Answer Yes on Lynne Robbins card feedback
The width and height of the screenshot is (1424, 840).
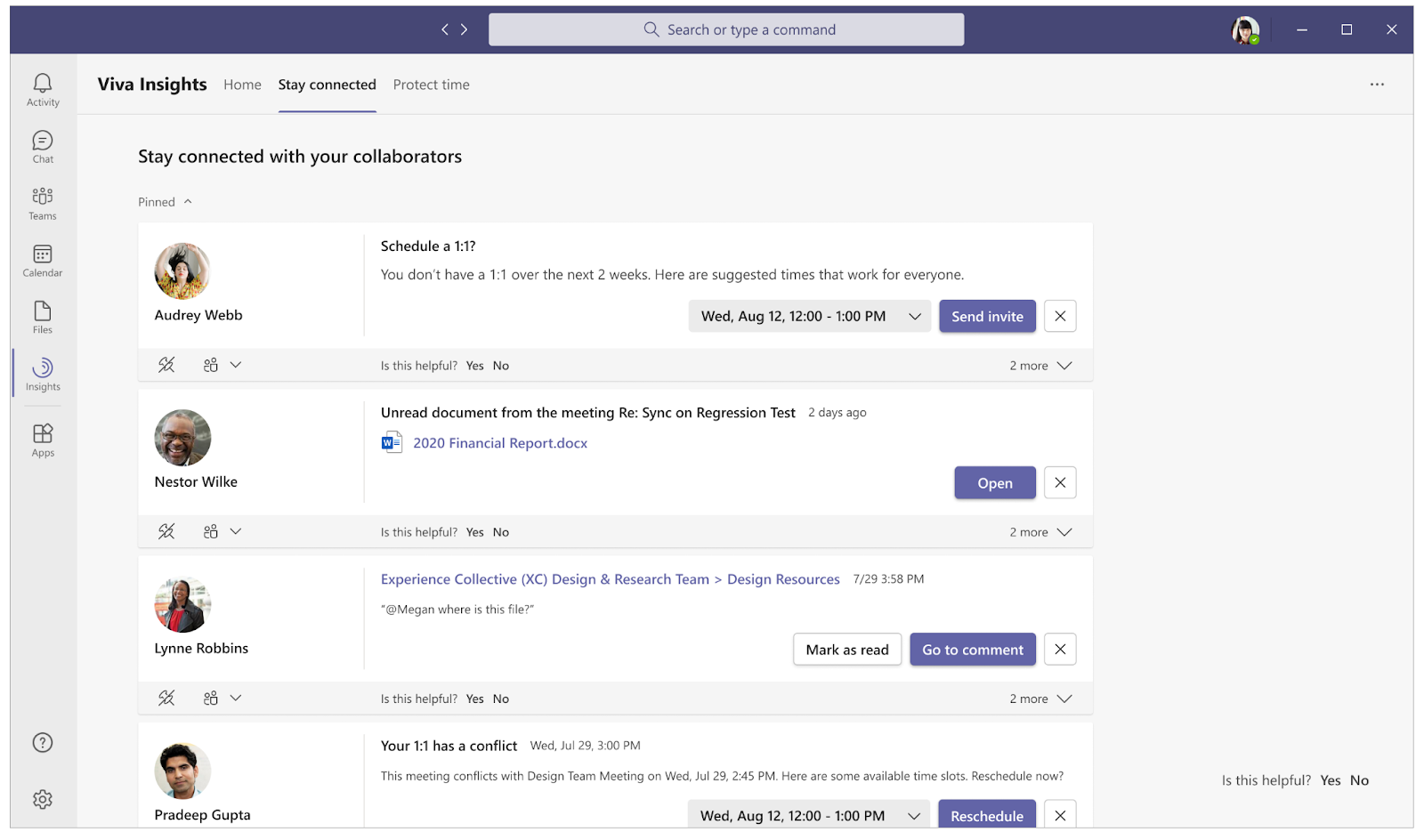(475, 699)
